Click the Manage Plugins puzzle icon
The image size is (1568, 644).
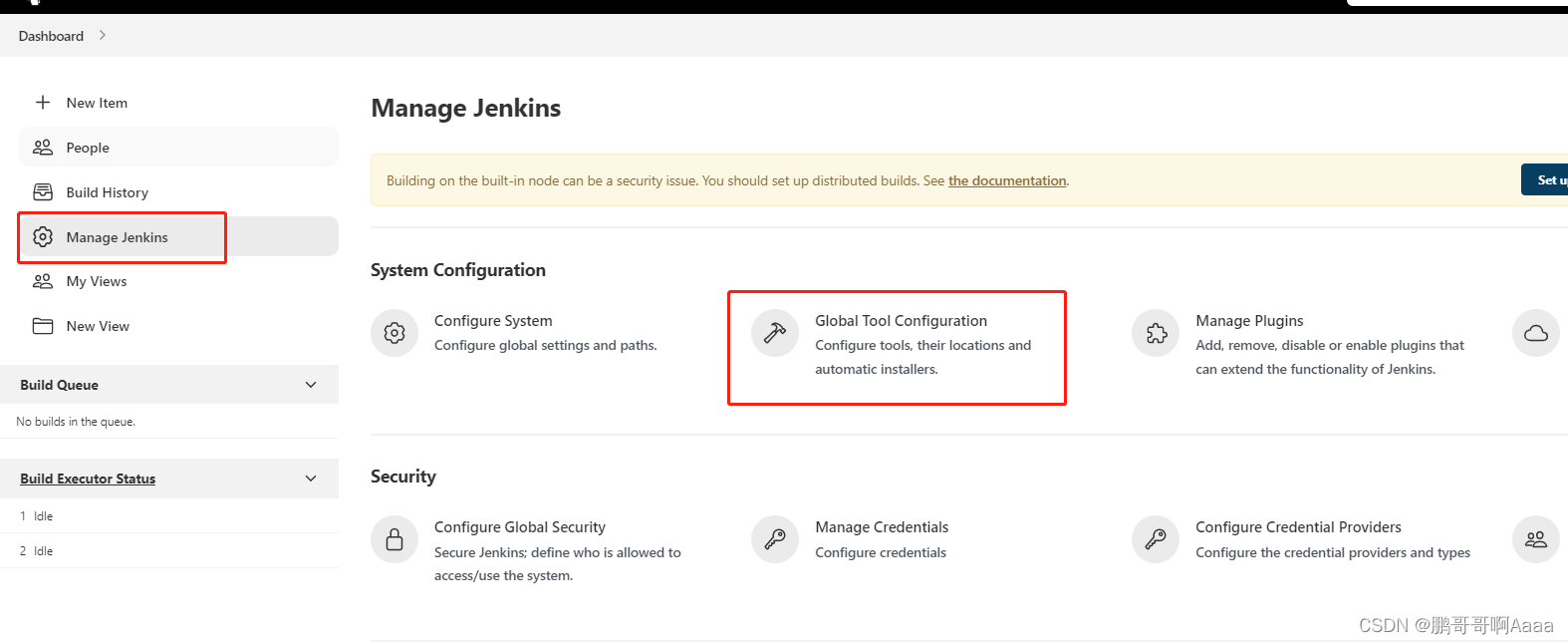click(1156, 333)
